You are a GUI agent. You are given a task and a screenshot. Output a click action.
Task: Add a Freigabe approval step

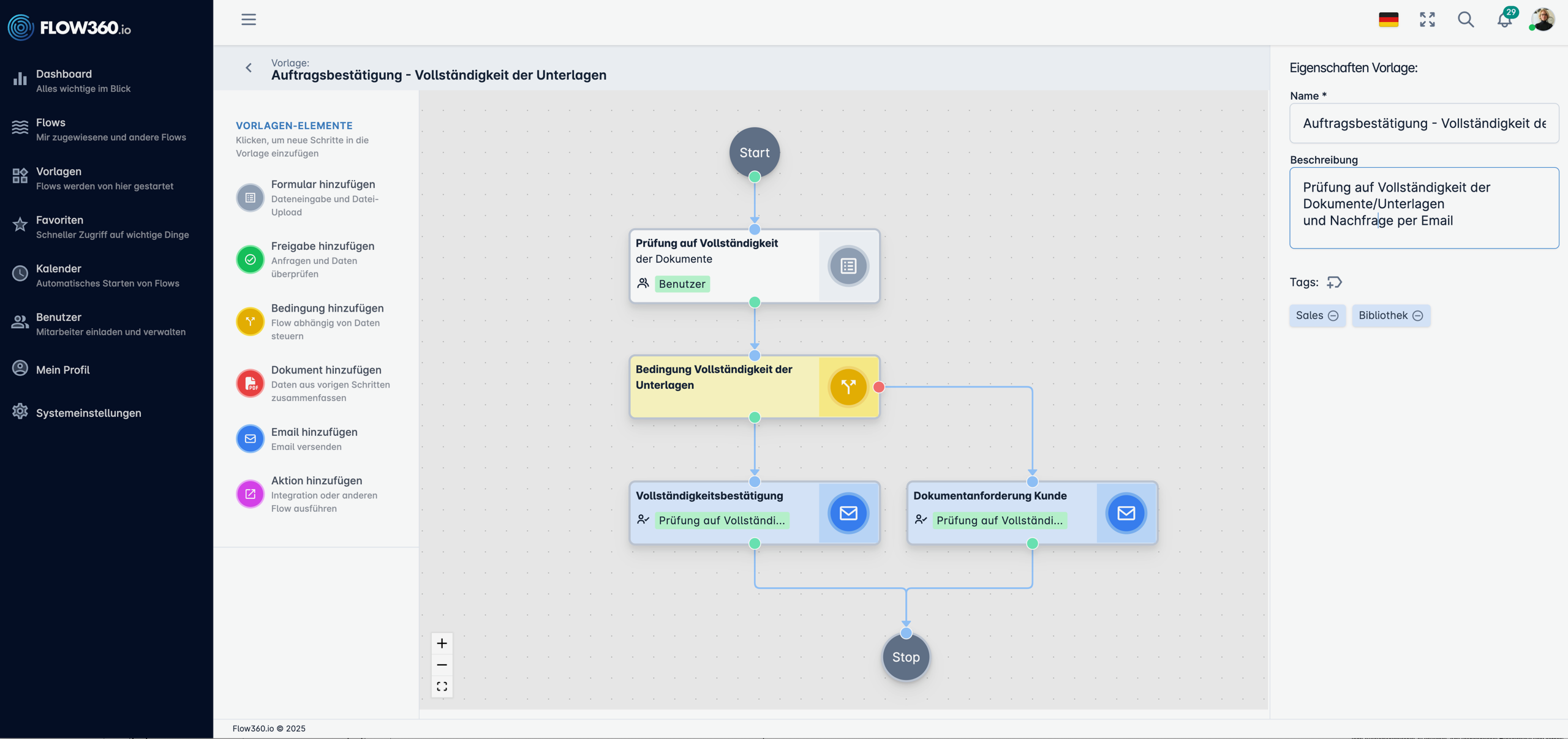click(250, 260)
